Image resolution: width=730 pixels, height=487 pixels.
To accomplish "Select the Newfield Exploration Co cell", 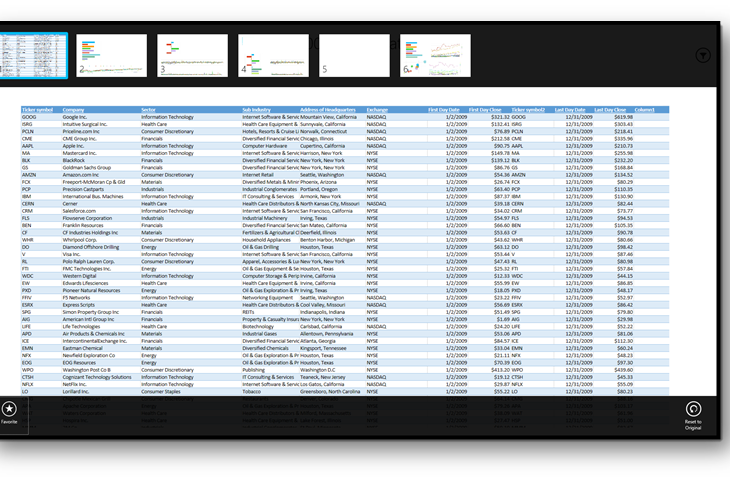I will (x=89, y=355).
